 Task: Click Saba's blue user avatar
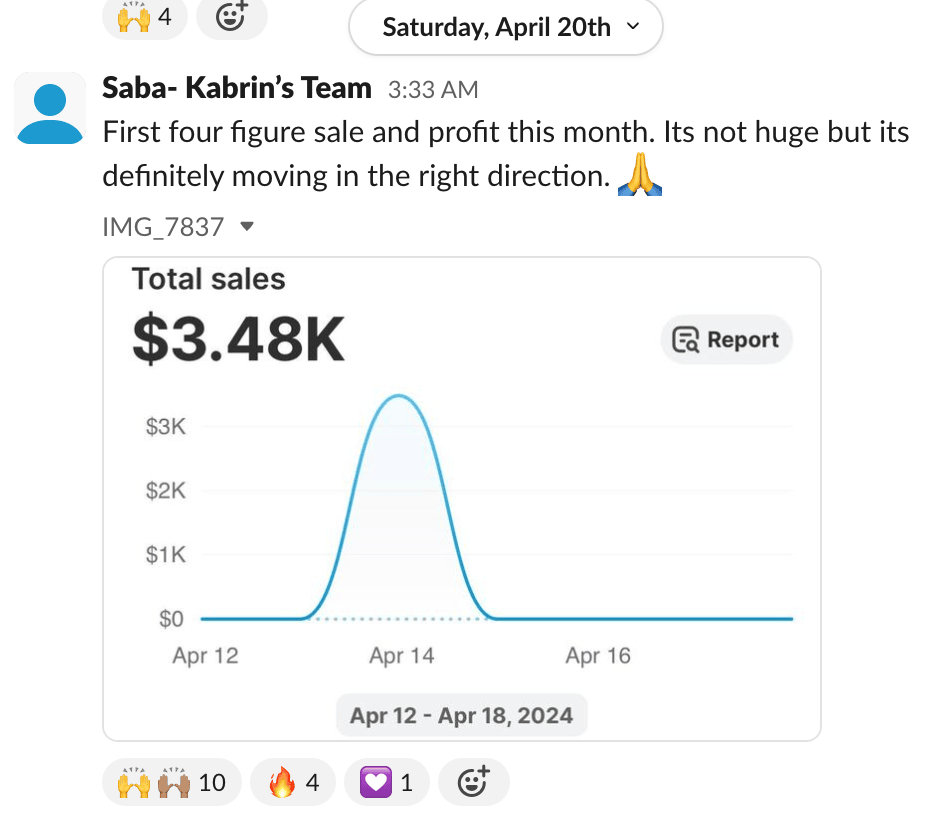pyautogui.click(x=50, y=110)
